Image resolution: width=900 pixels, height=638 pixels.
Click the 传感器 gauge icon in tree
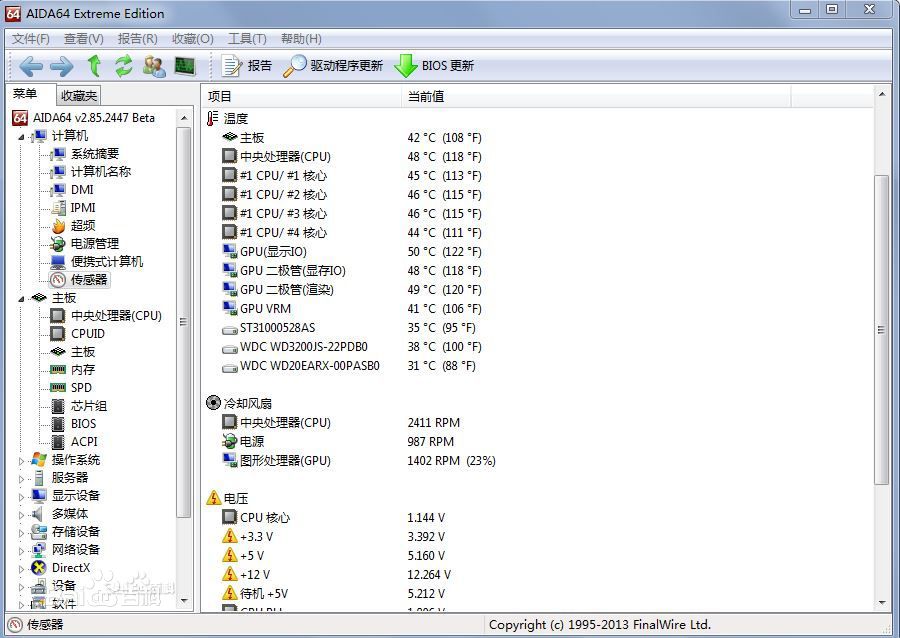click(x=58, y=279)
